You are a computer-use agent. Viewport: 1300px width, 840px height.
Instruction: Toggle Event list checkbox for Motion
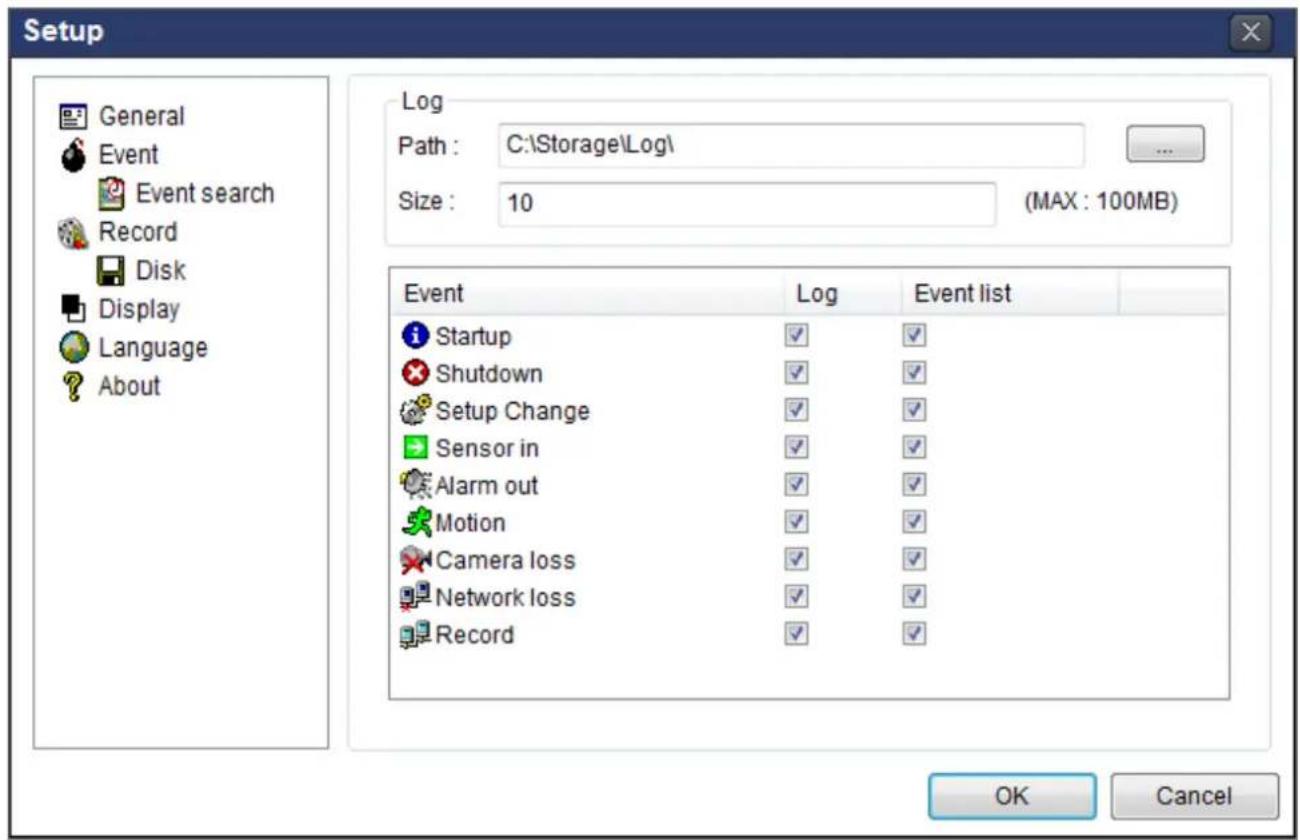pyautogui.click(x=915, y=522)
